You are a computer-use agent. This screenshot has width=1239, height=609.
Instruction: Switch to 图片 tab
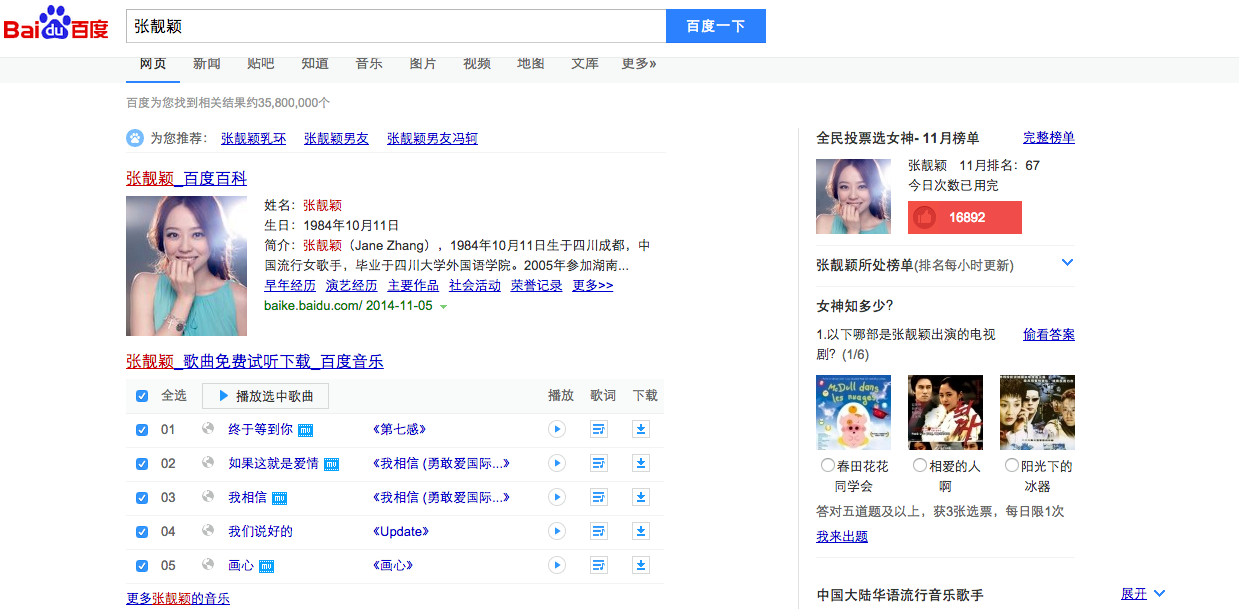tap(423, 64)
